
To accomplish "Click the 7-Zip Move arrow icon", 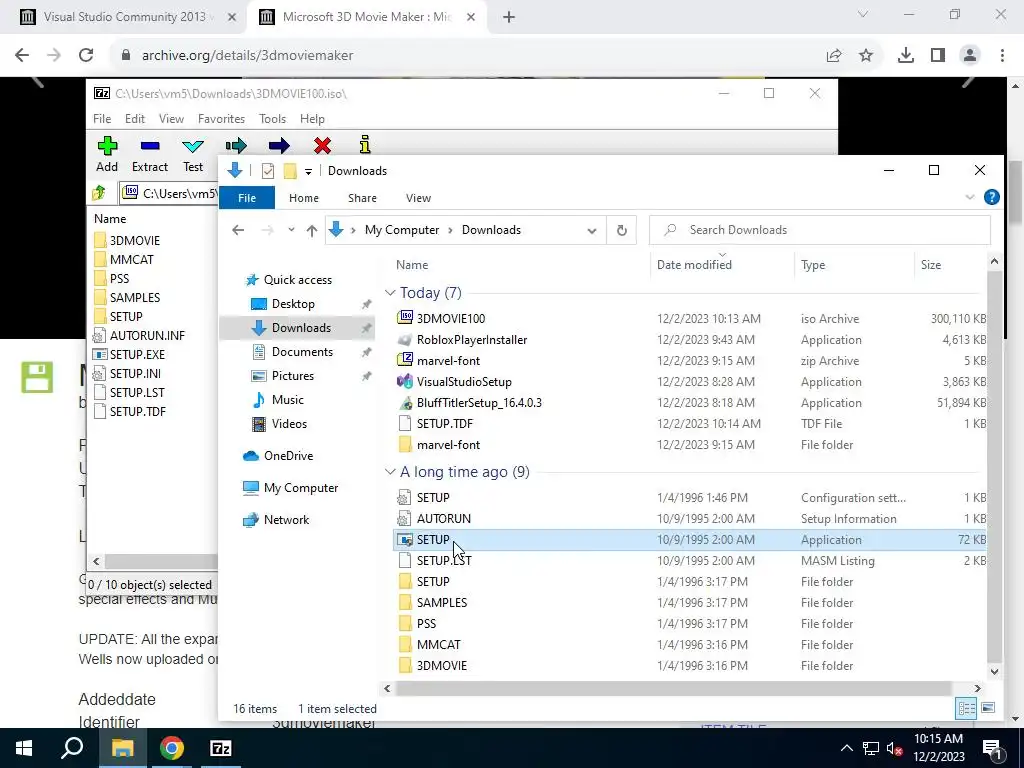I will (279, 145).
